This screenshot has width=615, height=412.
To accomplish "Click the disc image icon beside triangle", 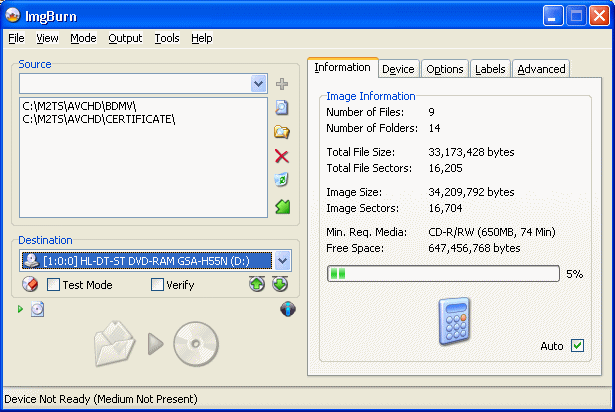I will 37,309.
